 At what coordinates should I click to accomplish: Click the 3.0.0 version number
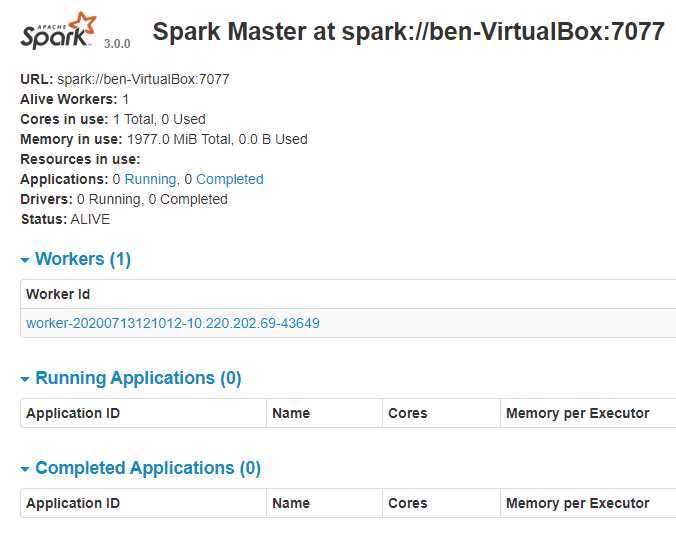point(117,44)
